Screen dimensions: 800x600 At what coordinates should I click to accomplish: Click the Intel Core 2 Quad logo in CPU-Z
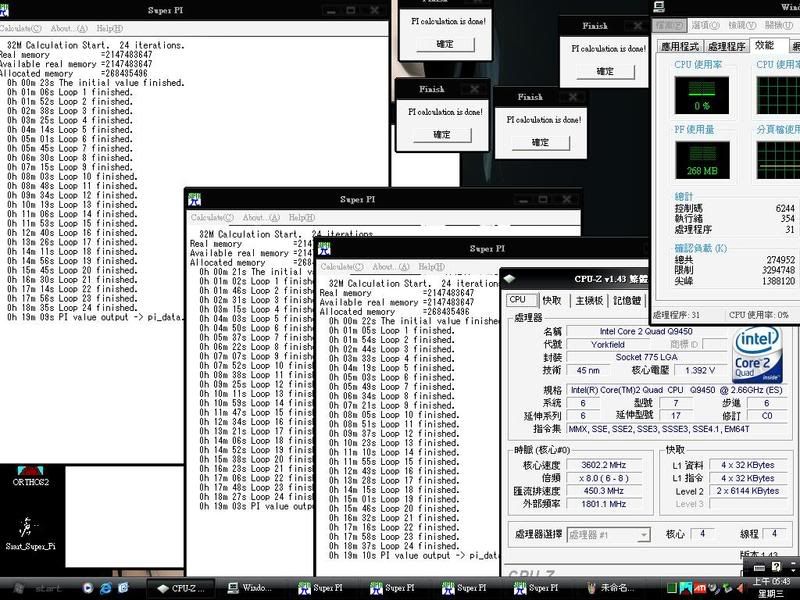[757, 355]
